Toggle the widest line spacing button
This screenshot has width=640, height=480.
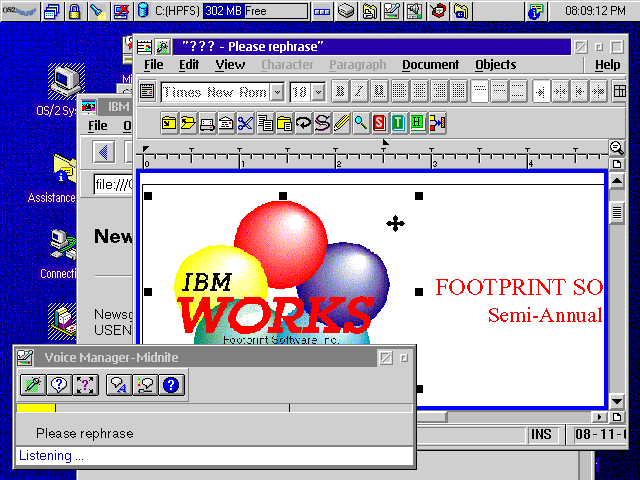point(518,91)
